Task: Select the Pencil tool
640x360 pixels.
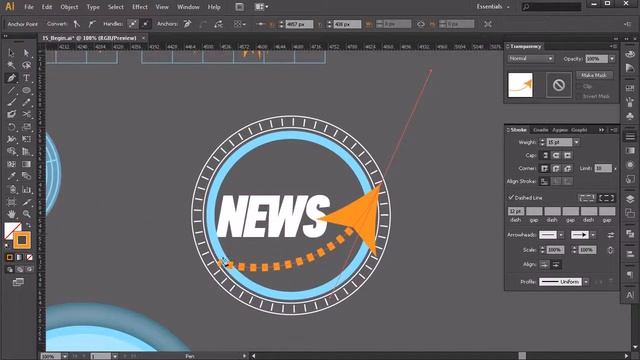Action: pyautogui.click(x=27, y=102)
